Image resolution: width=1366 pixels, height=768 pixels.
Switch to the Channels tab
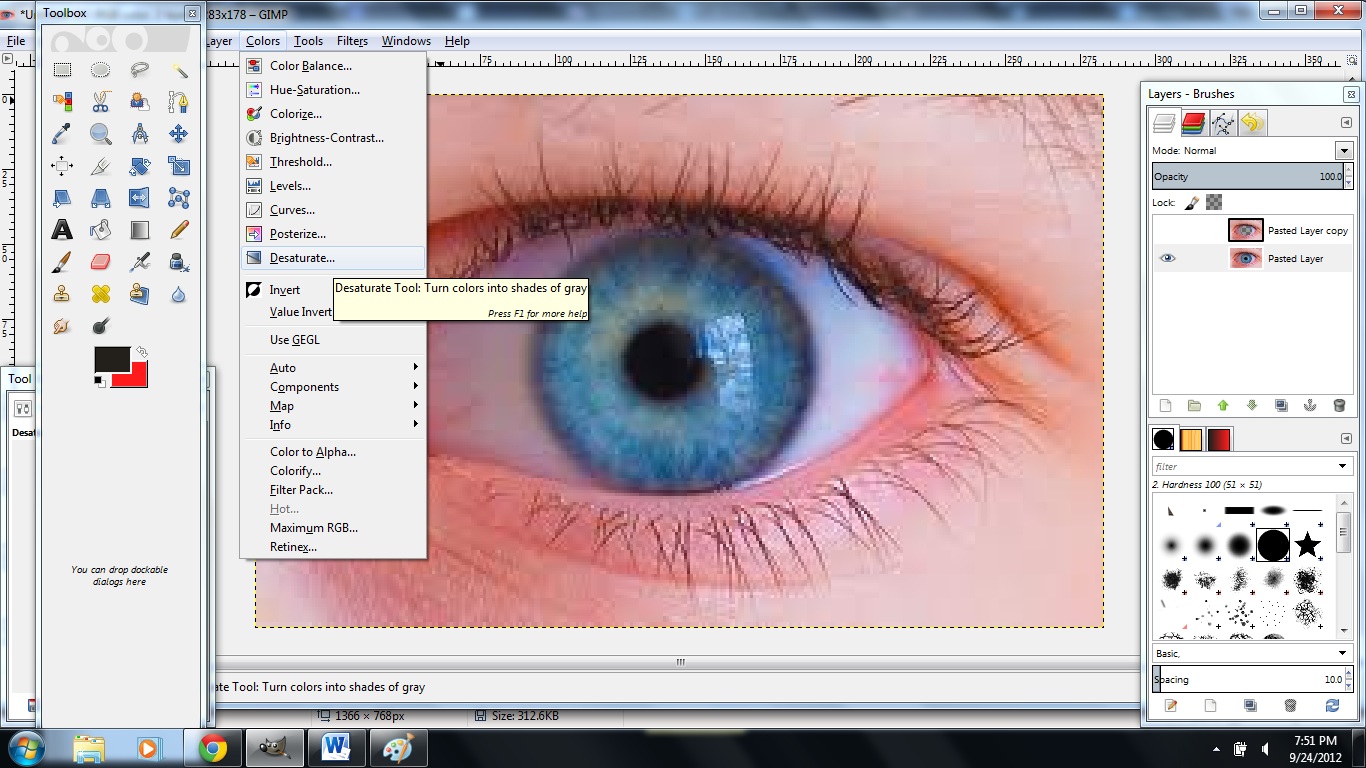(1193, 123)
